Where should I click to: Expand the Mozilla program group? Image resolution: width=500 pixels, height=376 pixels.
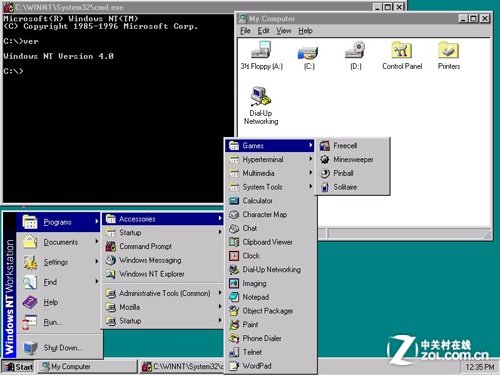pos(163,307)
